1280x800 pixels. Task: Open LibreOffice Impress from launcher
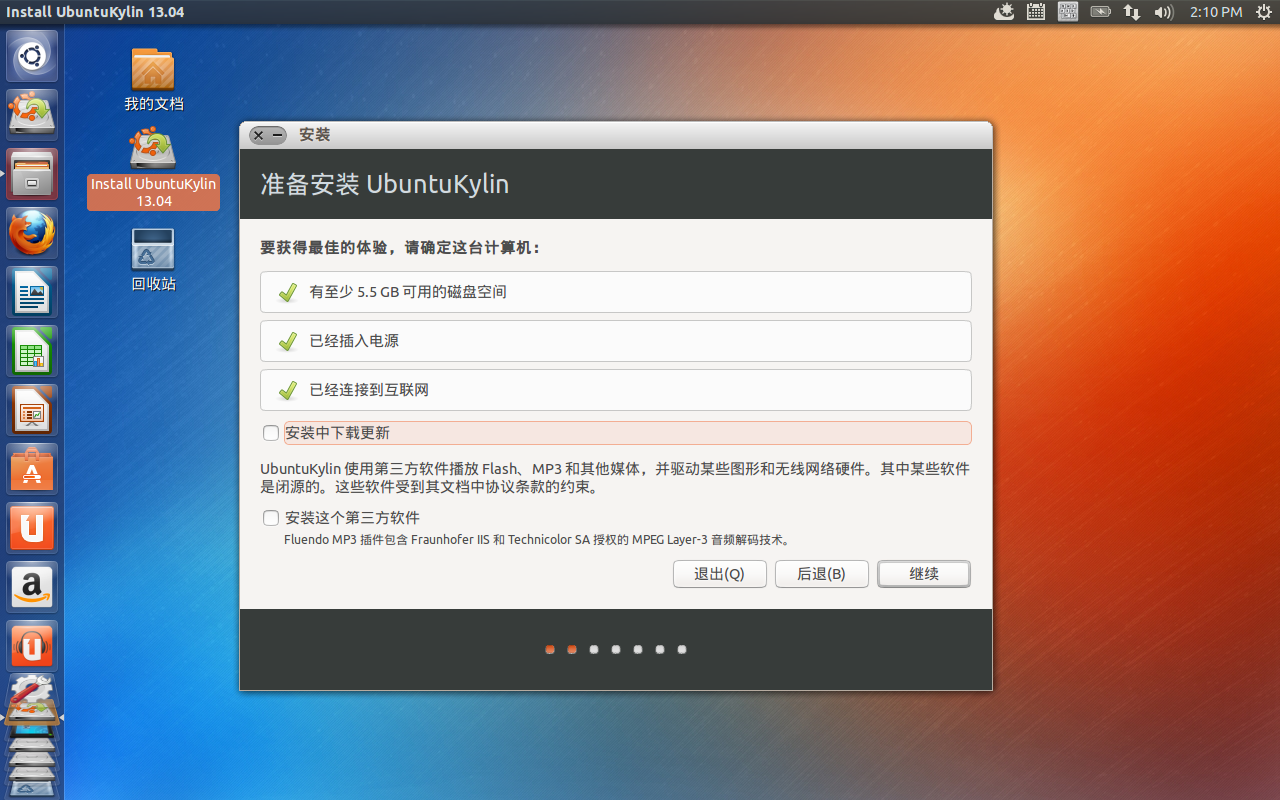32,410
